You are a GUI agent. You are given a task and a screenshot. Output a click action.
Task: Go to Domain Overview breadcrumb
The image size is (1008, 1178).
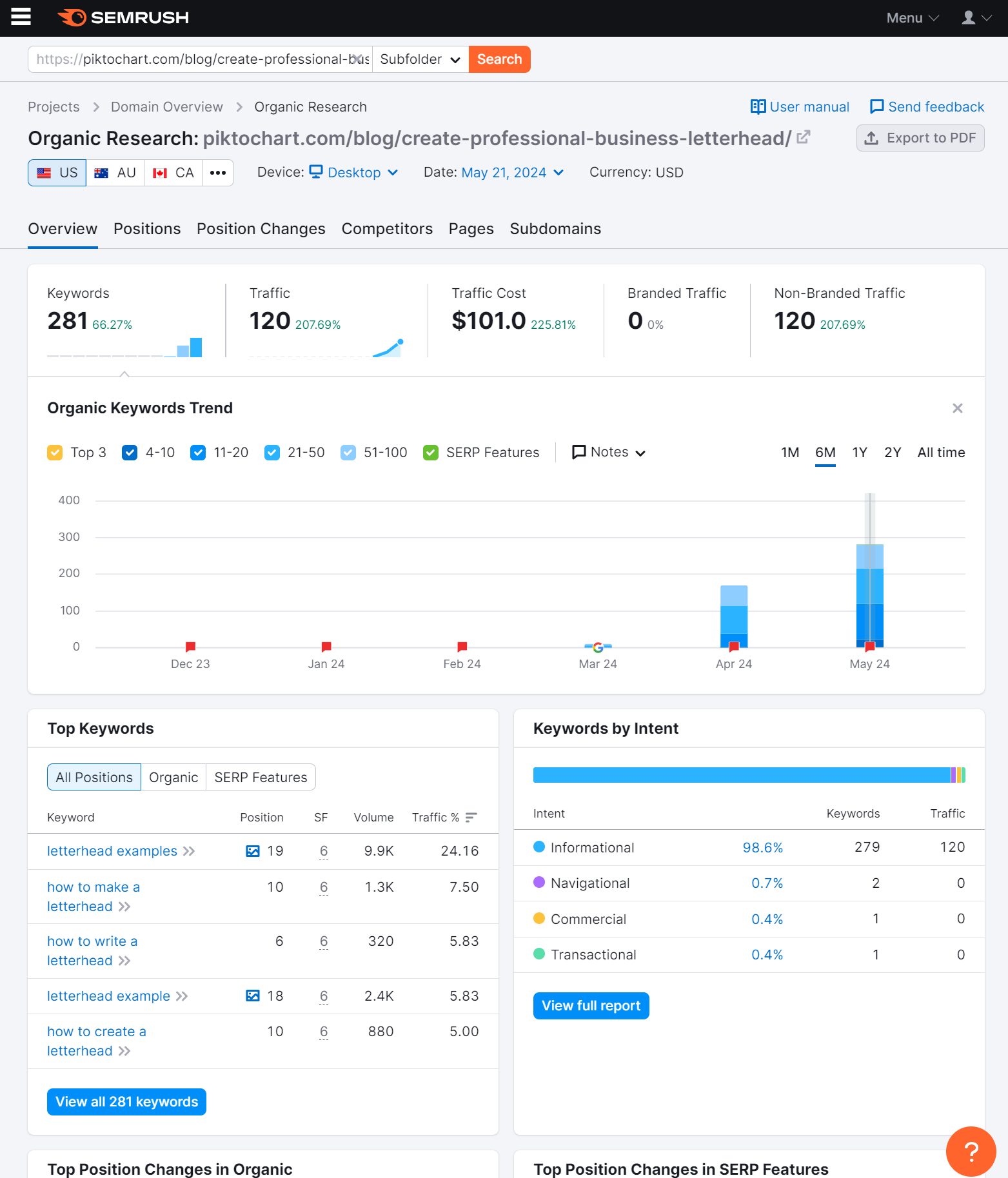tap(166, 107)
